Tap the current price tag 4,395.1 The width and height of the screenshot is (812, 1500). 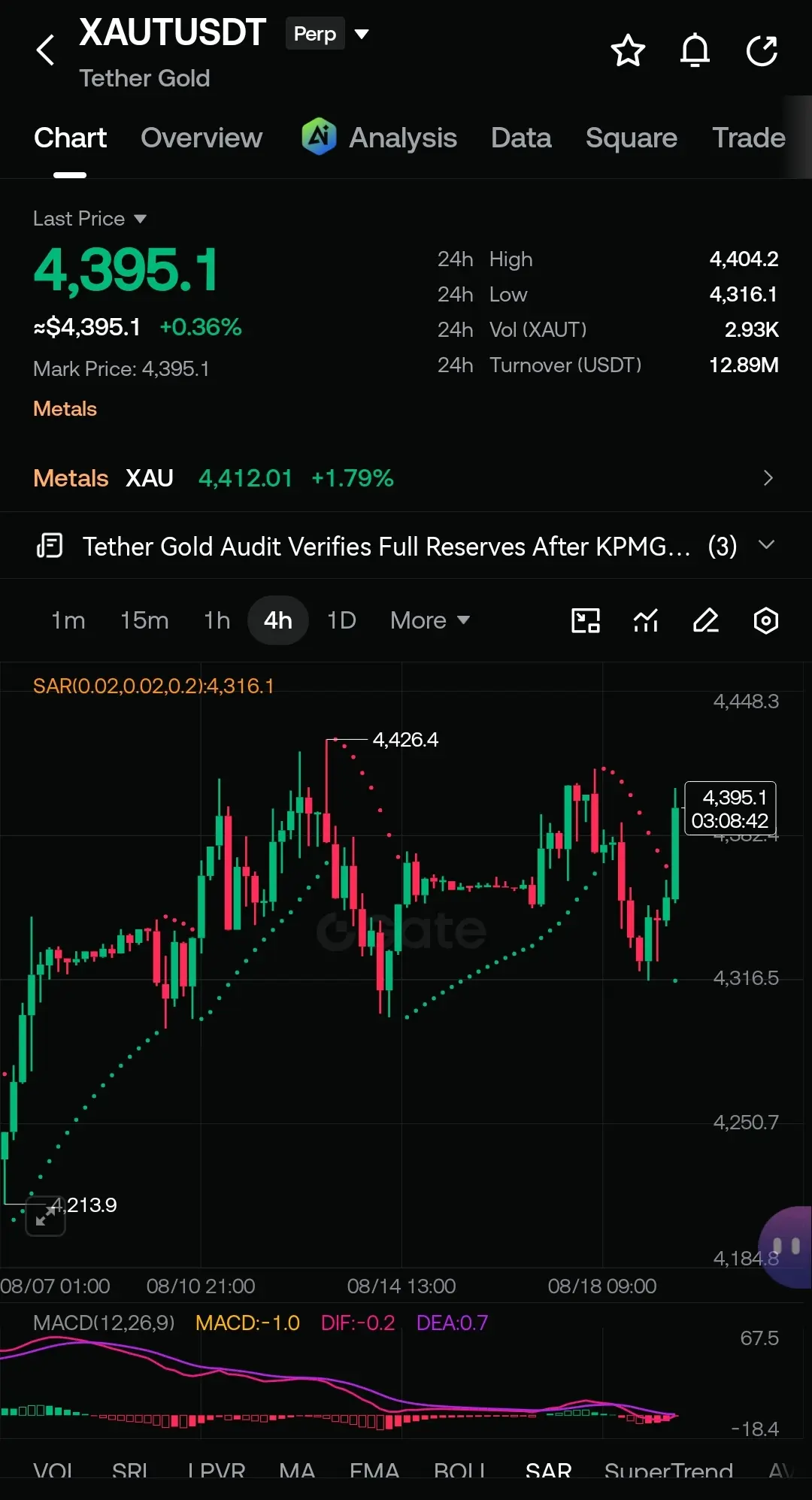tap(730, 808)
